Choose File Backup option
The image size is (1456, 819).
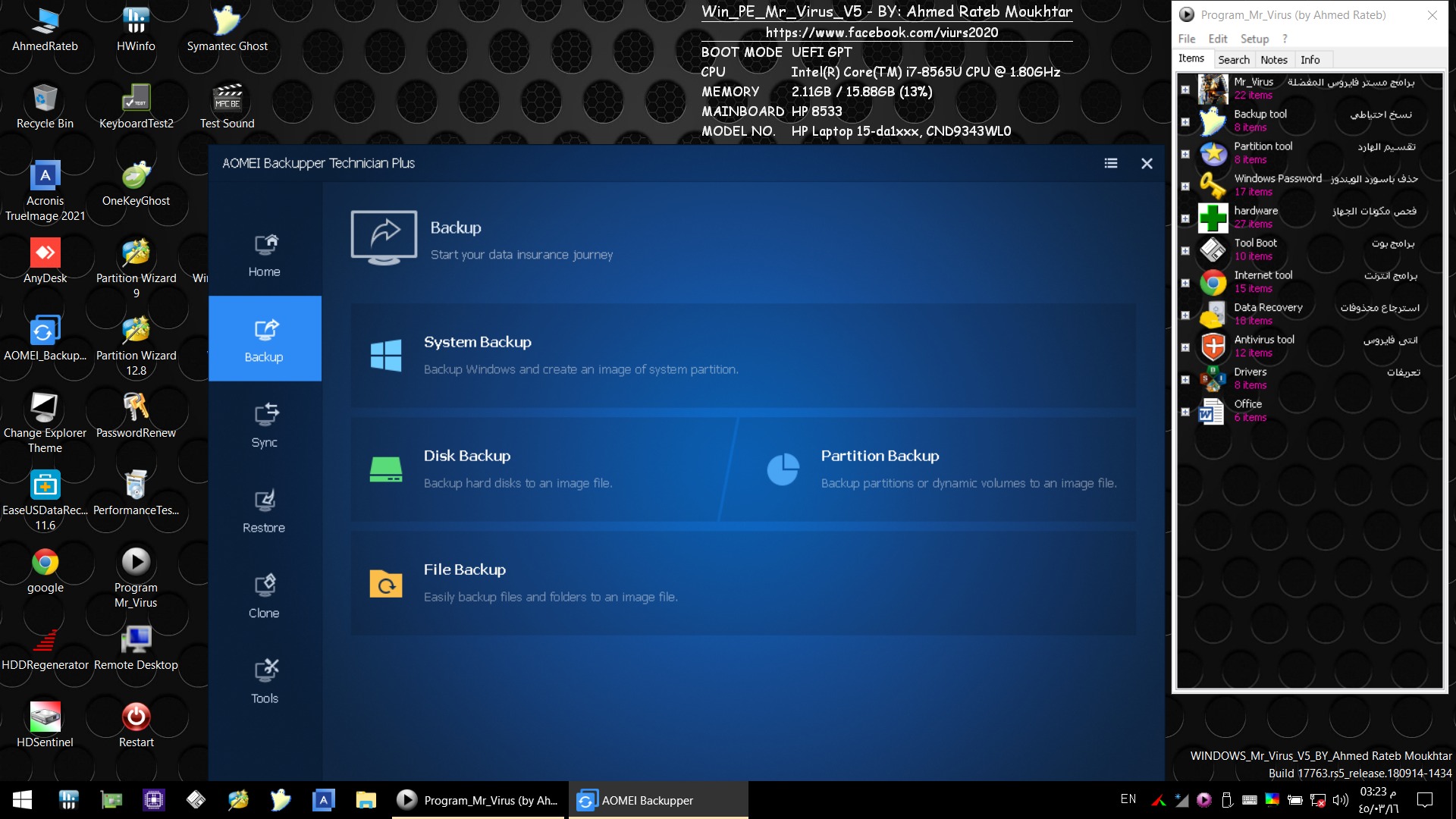tap(743, 582)
